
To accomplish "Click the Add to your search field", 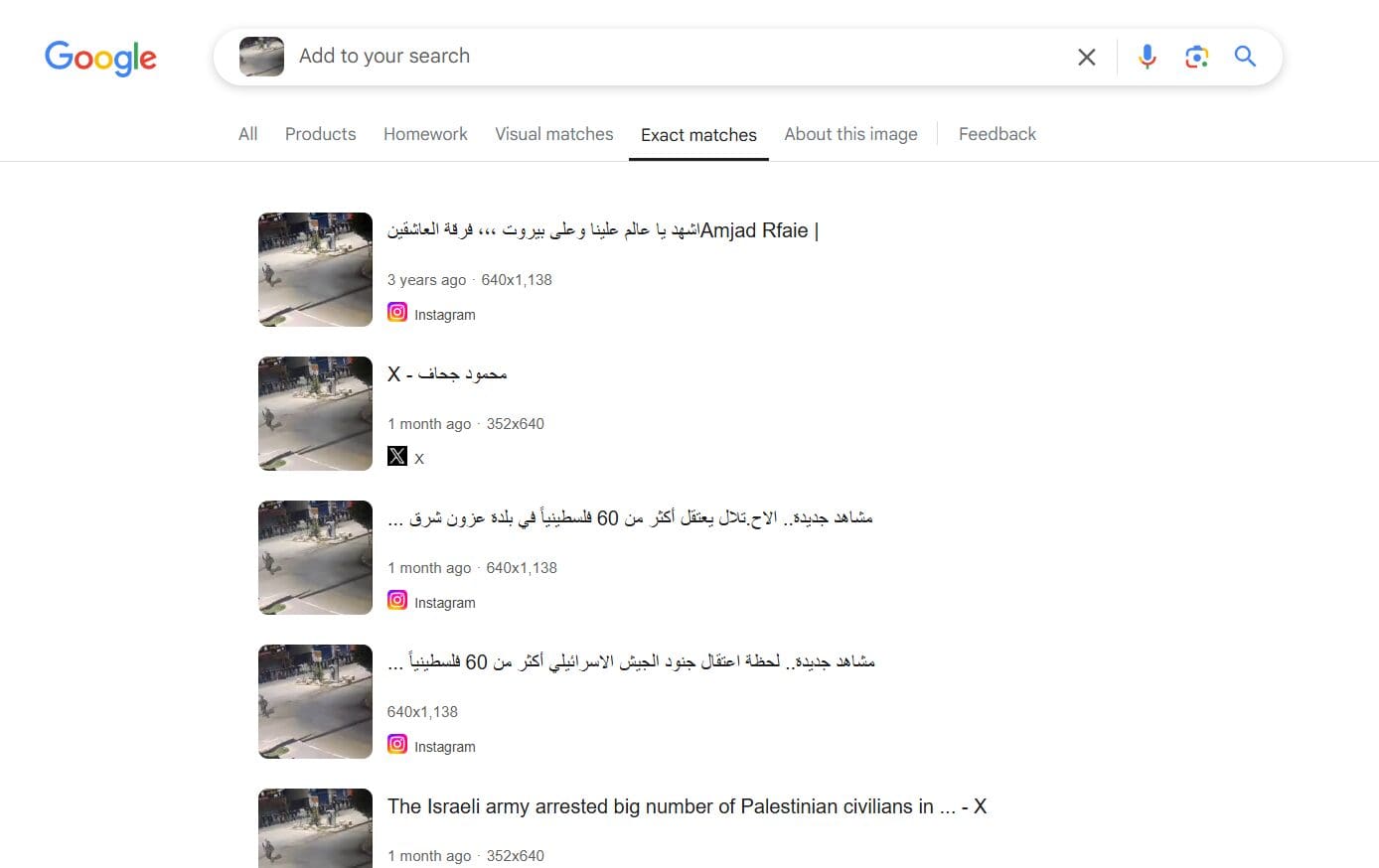I will [676, 57].
